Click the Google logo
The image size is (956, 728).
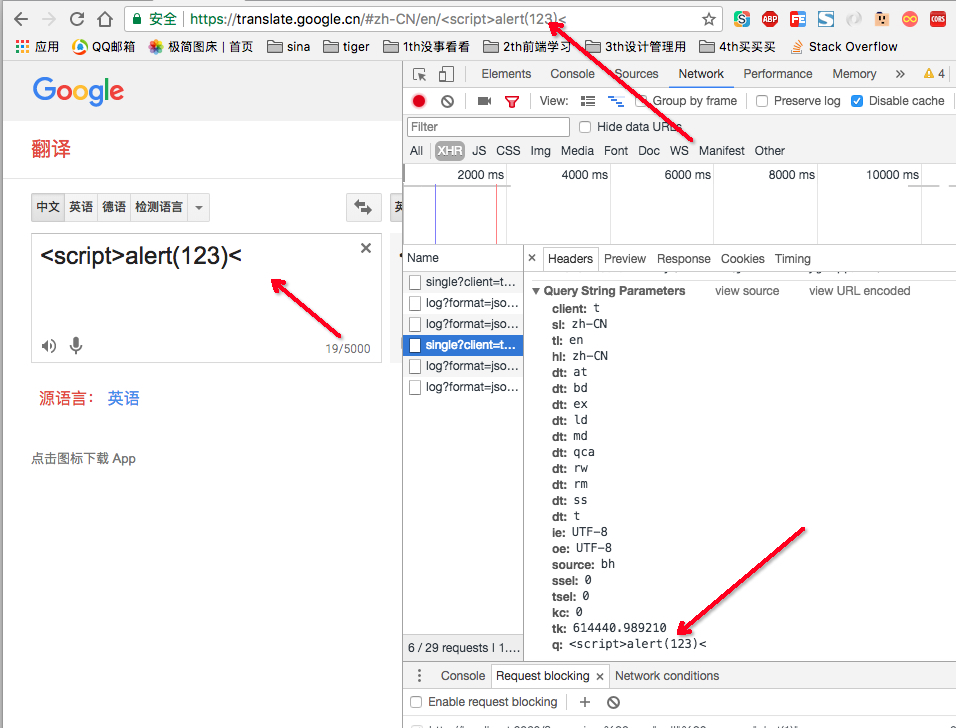(78, 91)
